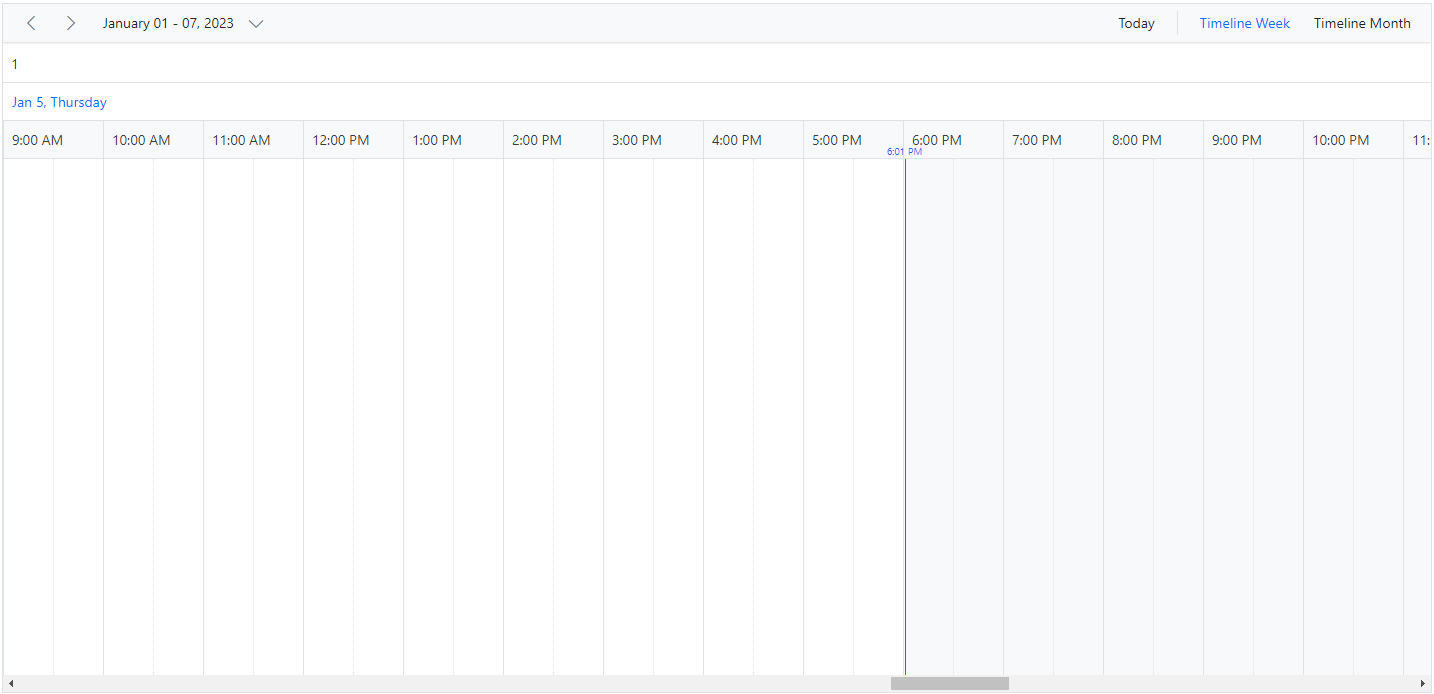
Task: Click the 5:00 PM time header
Action: pos(853,140)
